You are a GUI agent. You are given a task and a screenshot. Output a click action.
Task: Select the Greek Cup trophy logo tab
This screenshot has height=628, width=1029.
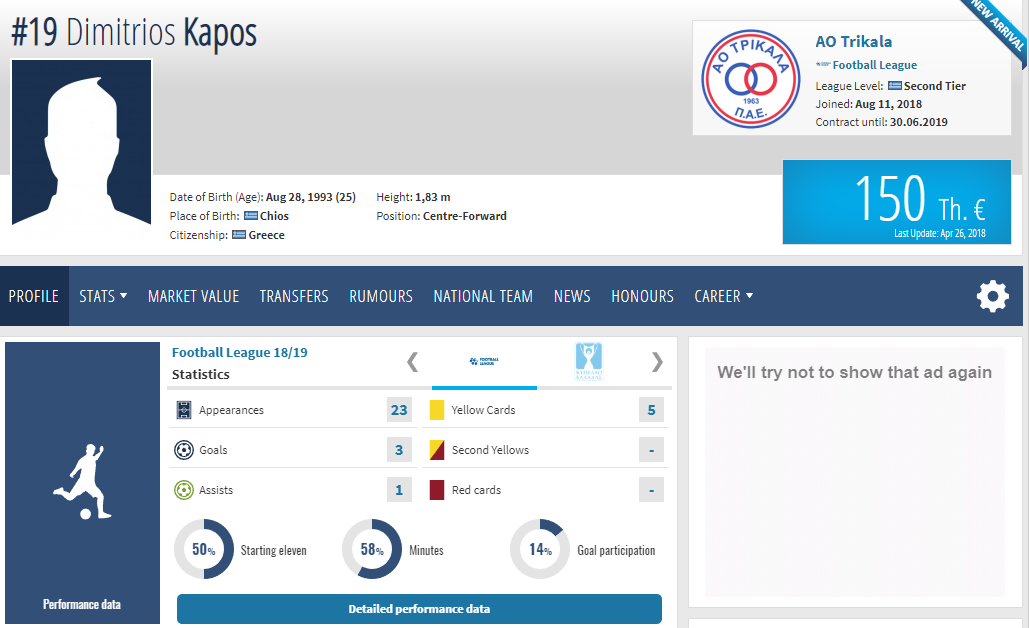[589, 361]
